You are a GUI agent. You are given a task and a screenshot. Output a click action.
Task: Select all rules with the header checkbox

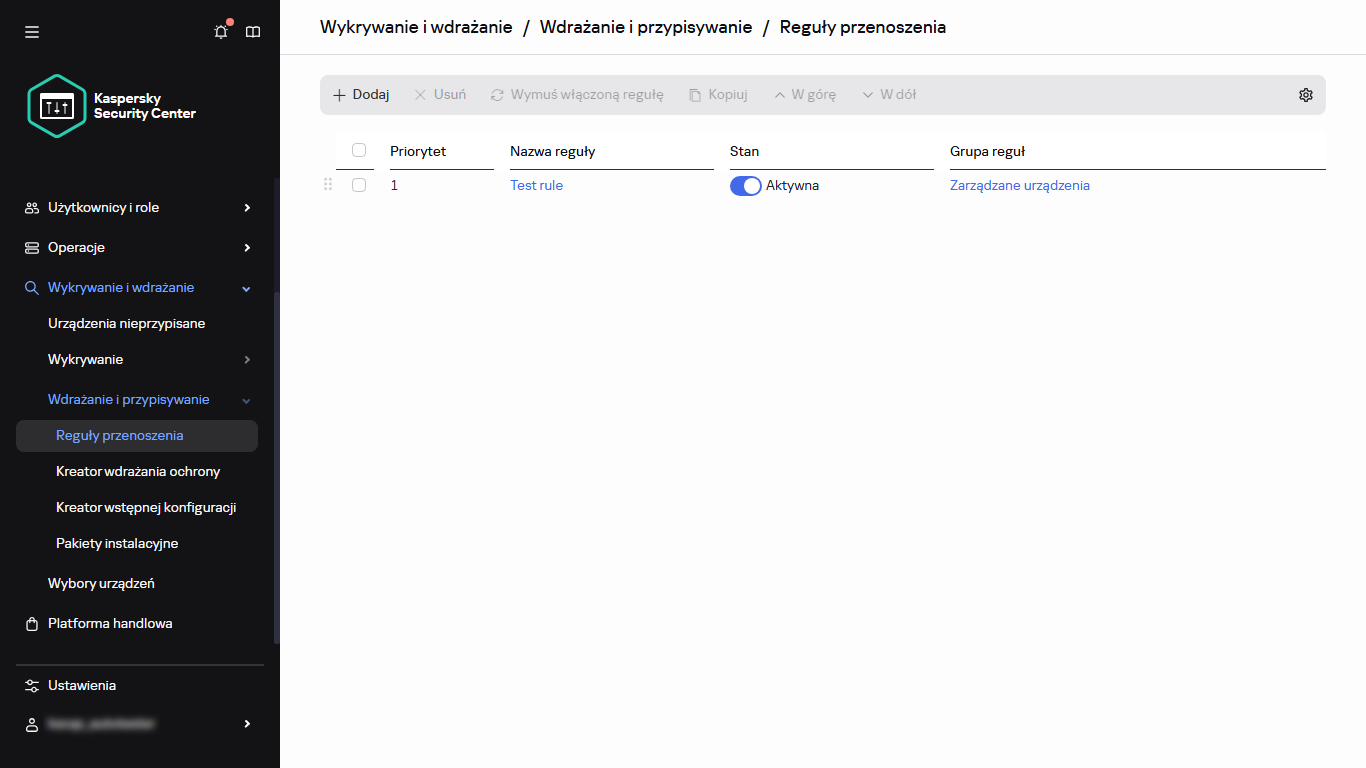[357, 149]
